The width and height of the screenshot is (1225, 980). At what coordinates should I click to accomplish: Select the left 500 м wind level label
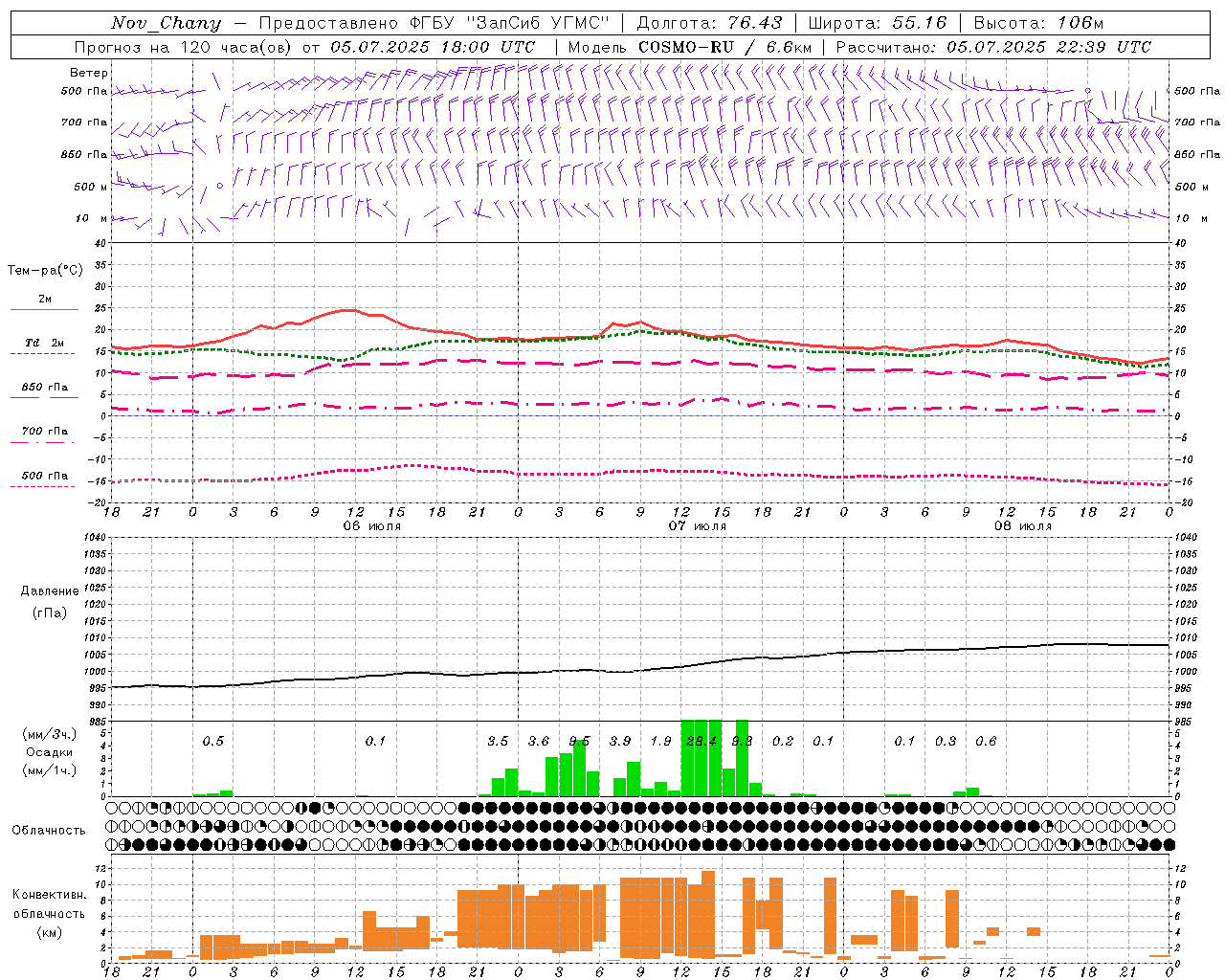pos(91,187)
